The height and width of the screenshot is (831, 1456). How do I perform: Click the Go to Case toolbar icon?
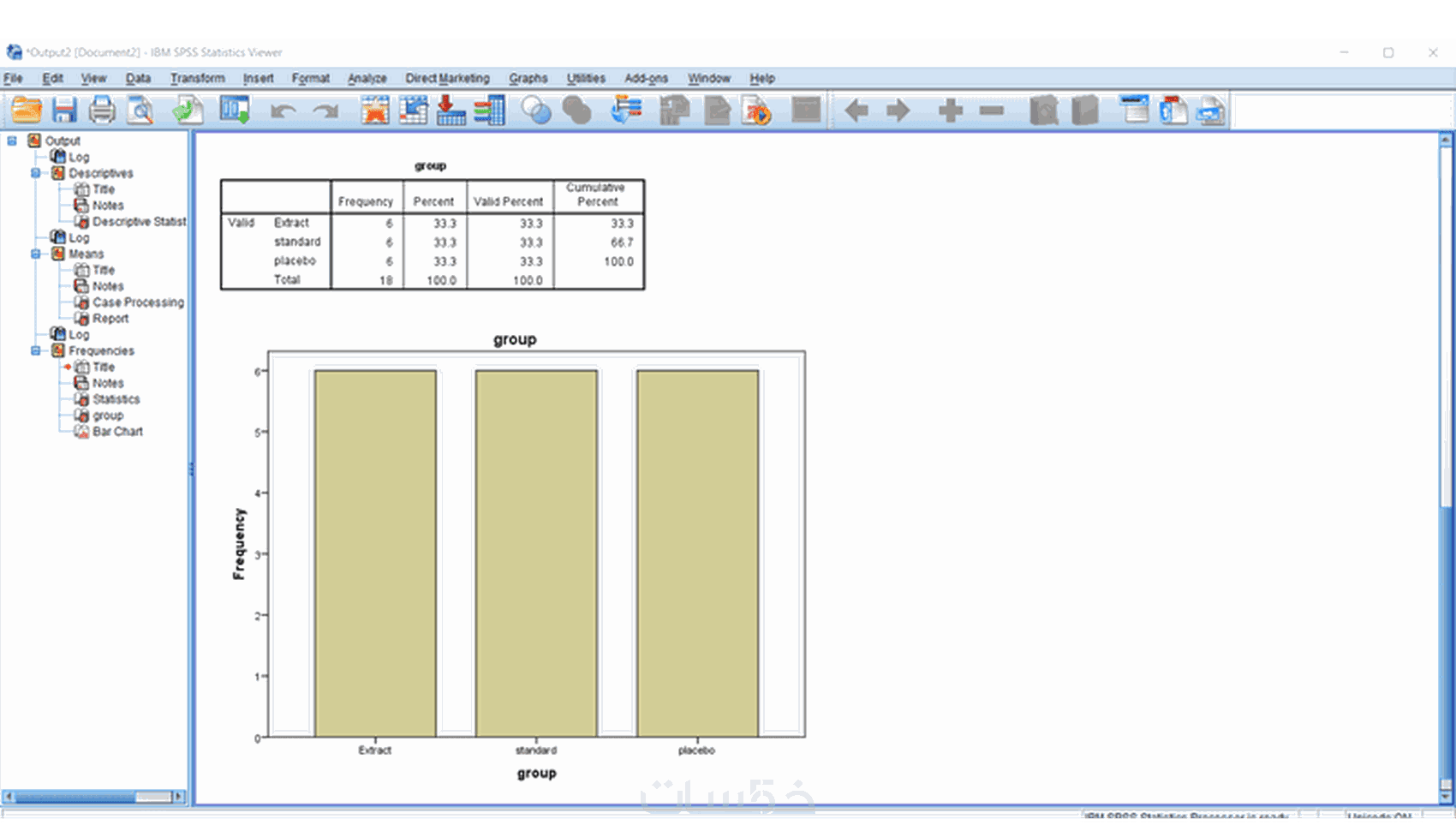[x=414, y=111]
